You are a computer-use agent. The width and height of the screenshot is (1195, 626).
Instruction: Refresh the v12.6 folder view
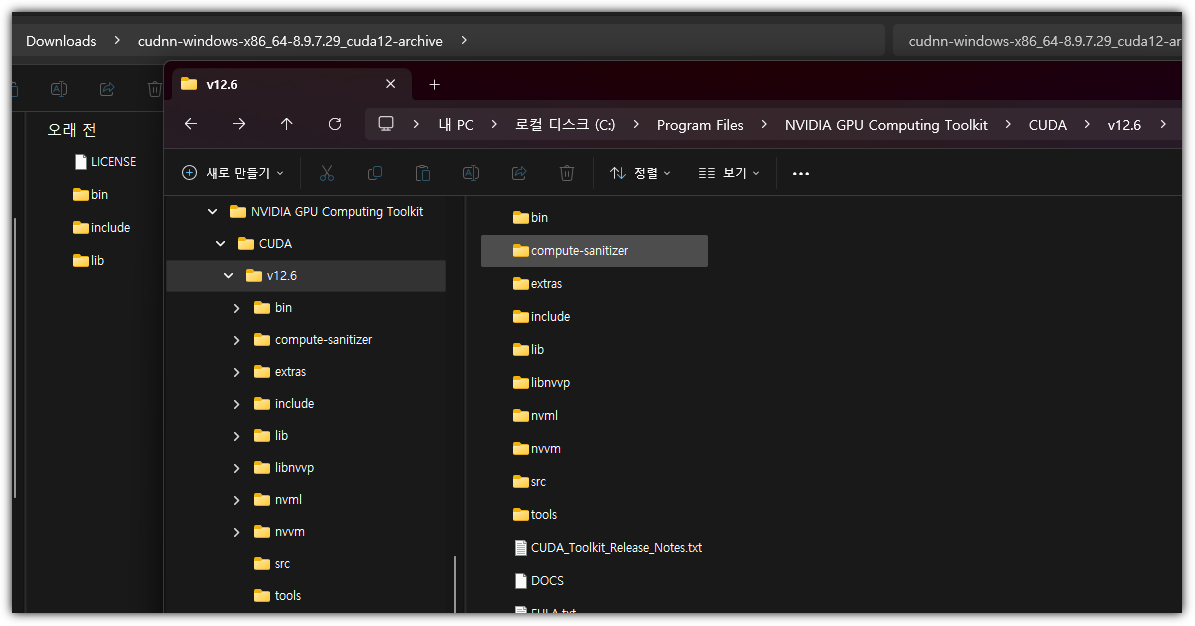(x=335, y=124)
